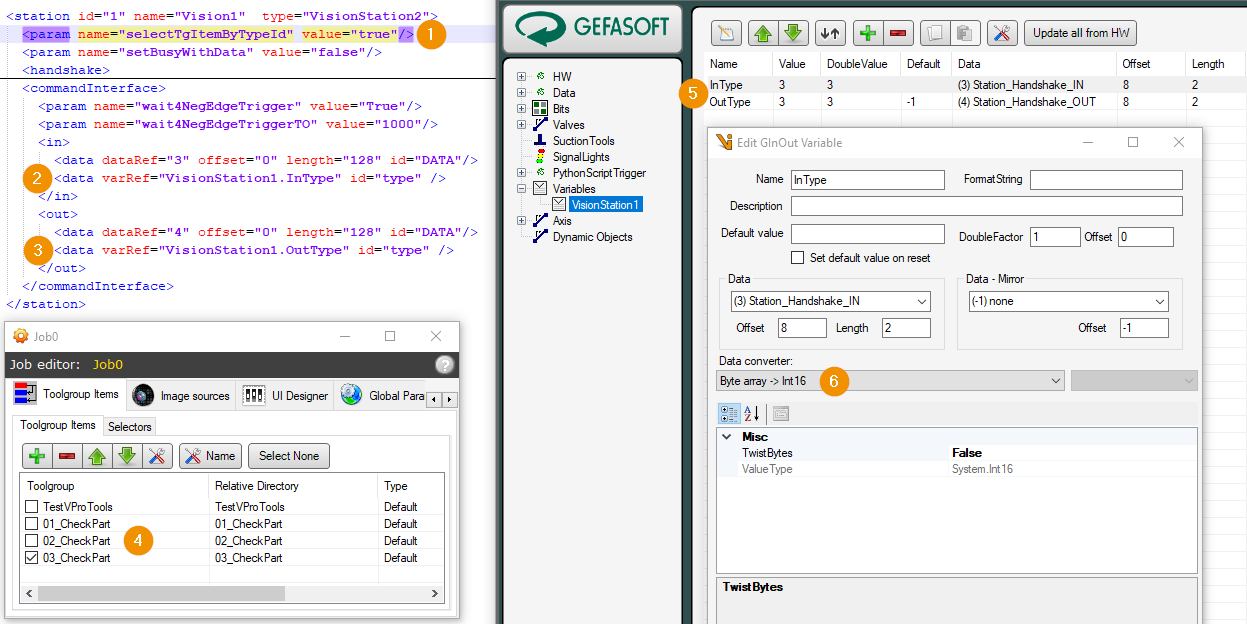Image resolution: width=1247 pixels, height=624 pixels.
Task: Click the notepad edit icon in variables toolbar
Action: [727, 32]
